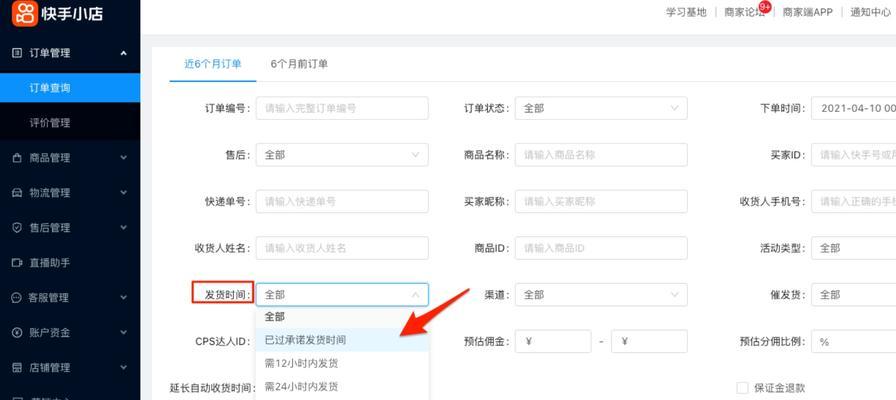Open 订单查询 in sidebar

70,88
